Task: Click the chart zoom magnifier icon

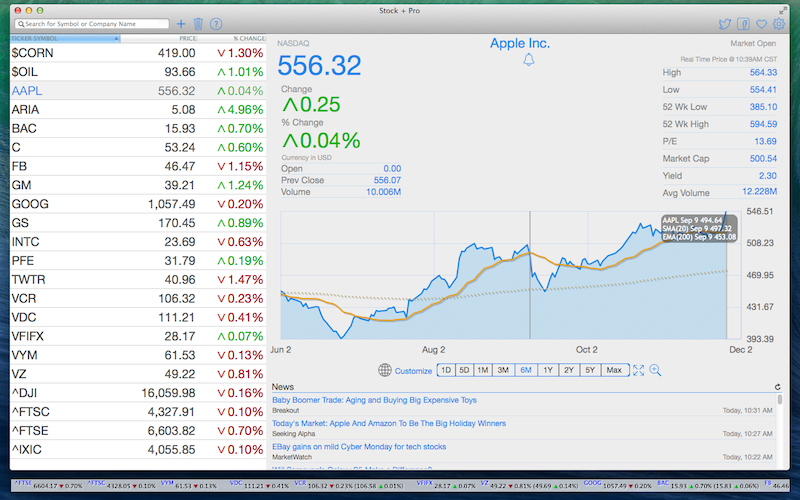Action: coord(655,370)
